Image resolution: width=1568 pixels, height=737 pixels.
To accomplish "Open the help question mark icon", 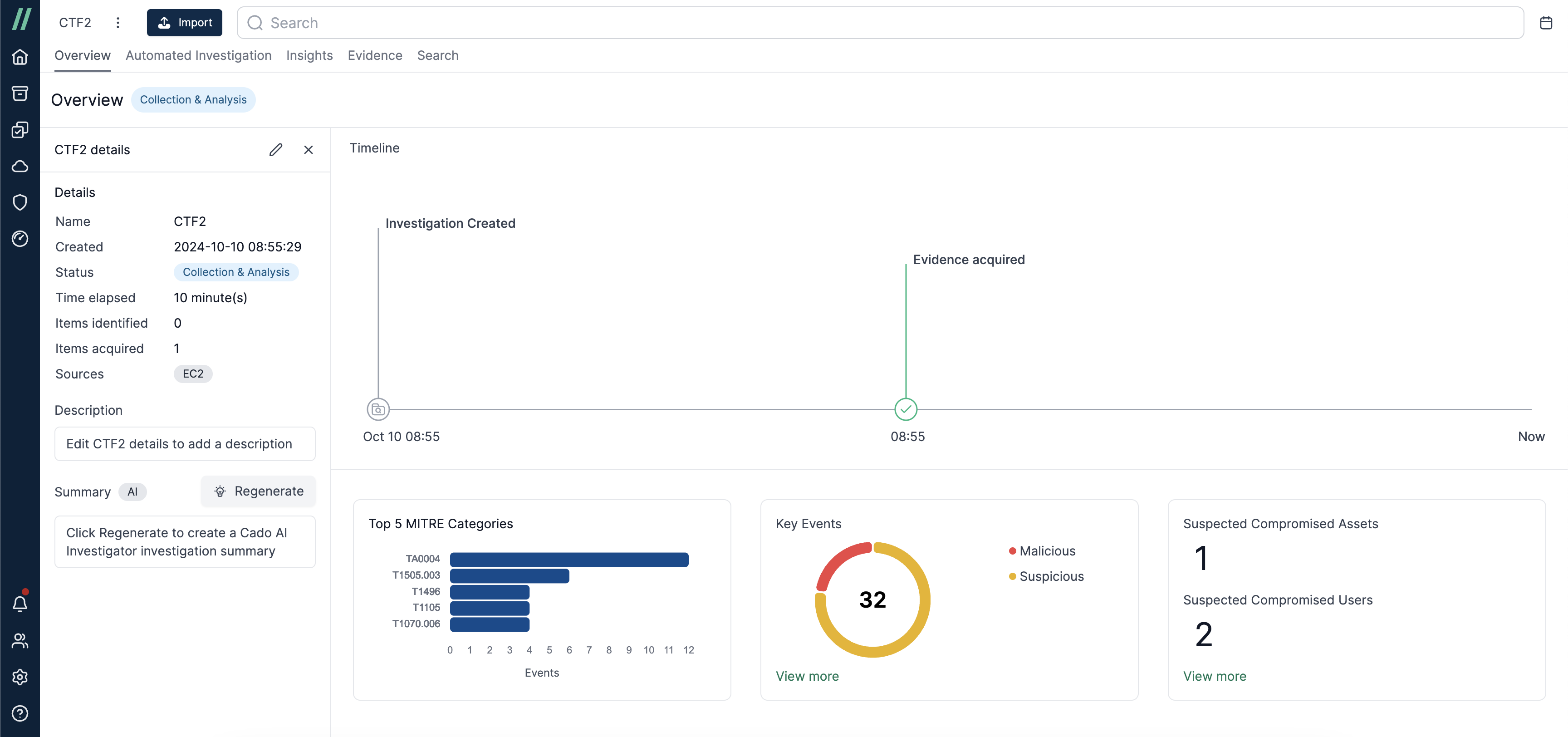I will [20, 713].
